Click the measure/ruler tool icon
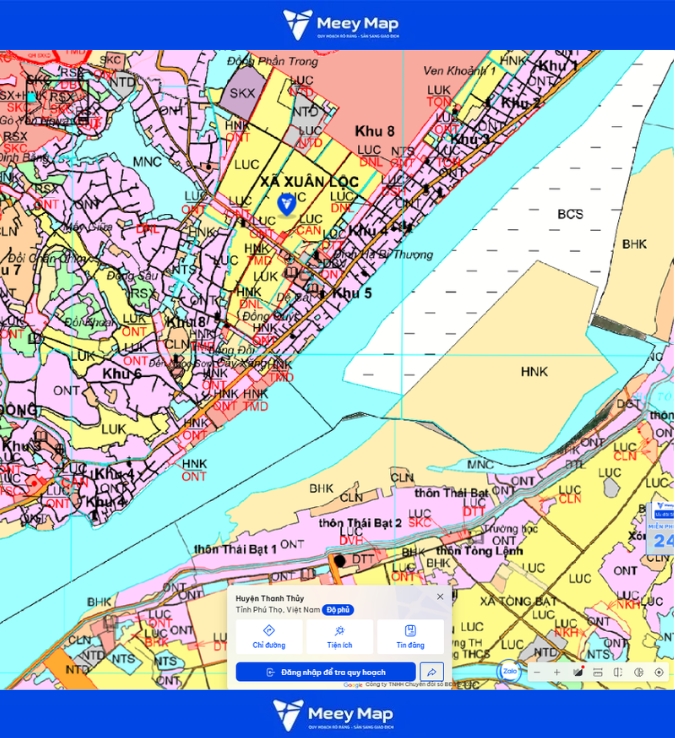Viewport: 675px width, 738px height. [x=598, y=673]
